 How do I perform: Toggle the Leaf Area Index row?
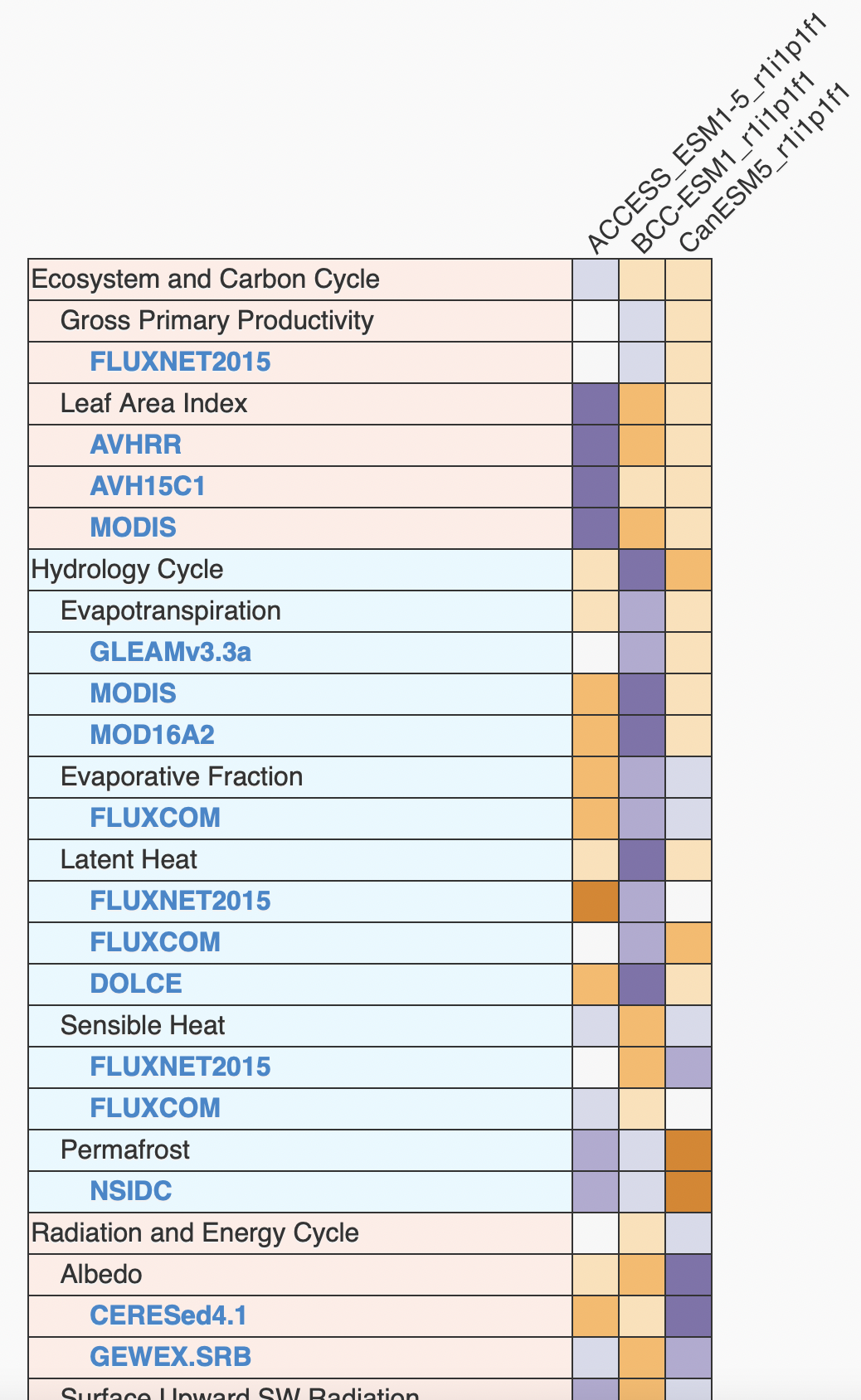tap(153, 403)
